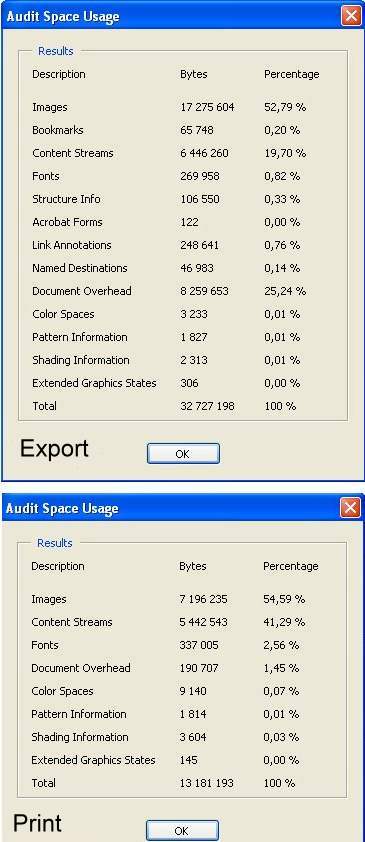365x842 pixels.
Task: Close the upper Audit Space Usage dialog
Action: pyautogui.click(x=351, y=16)
